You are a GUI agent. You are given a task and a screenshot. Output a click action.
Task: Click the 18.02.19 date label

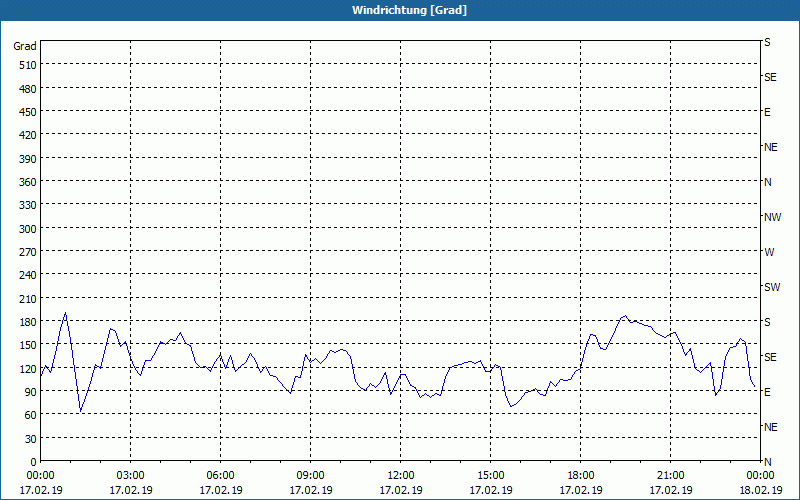coord(761,490)
